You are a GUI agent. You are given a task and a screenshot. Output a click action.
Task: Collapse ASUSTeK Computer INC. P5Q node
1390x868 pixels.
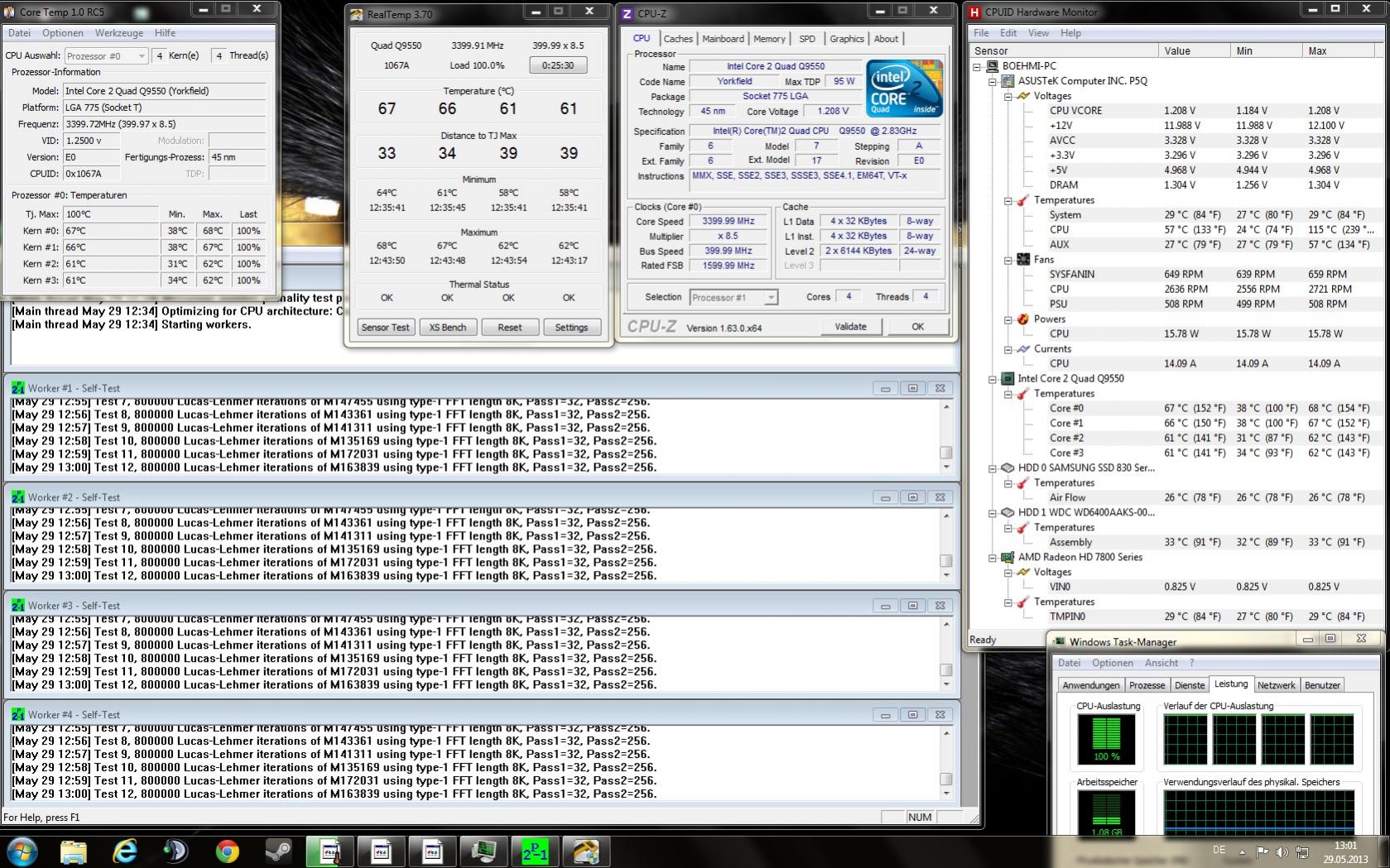pyautogui.click(x=993, y=81)
